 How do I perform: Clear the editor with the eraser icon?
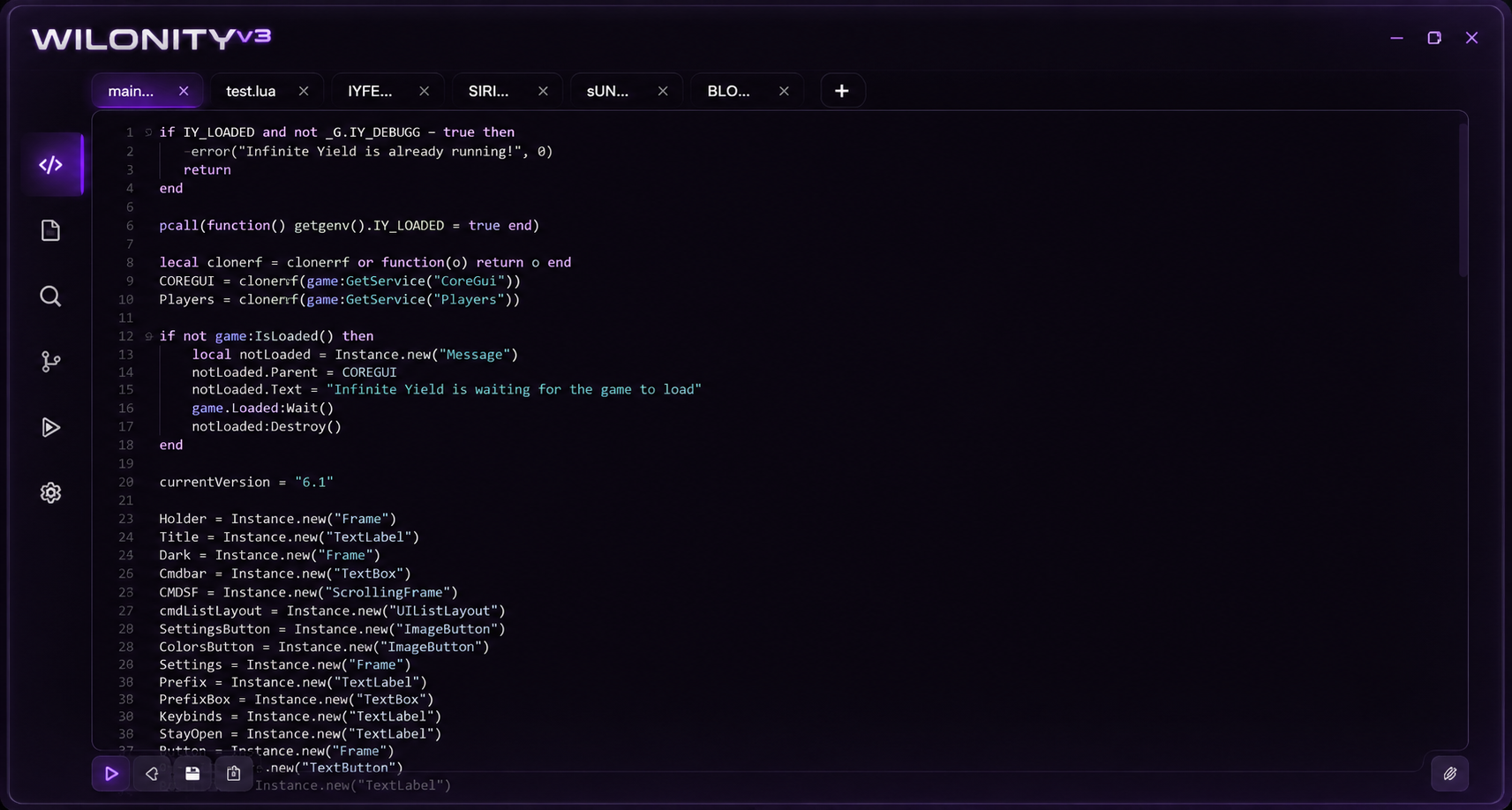click(x=152, y=774)
